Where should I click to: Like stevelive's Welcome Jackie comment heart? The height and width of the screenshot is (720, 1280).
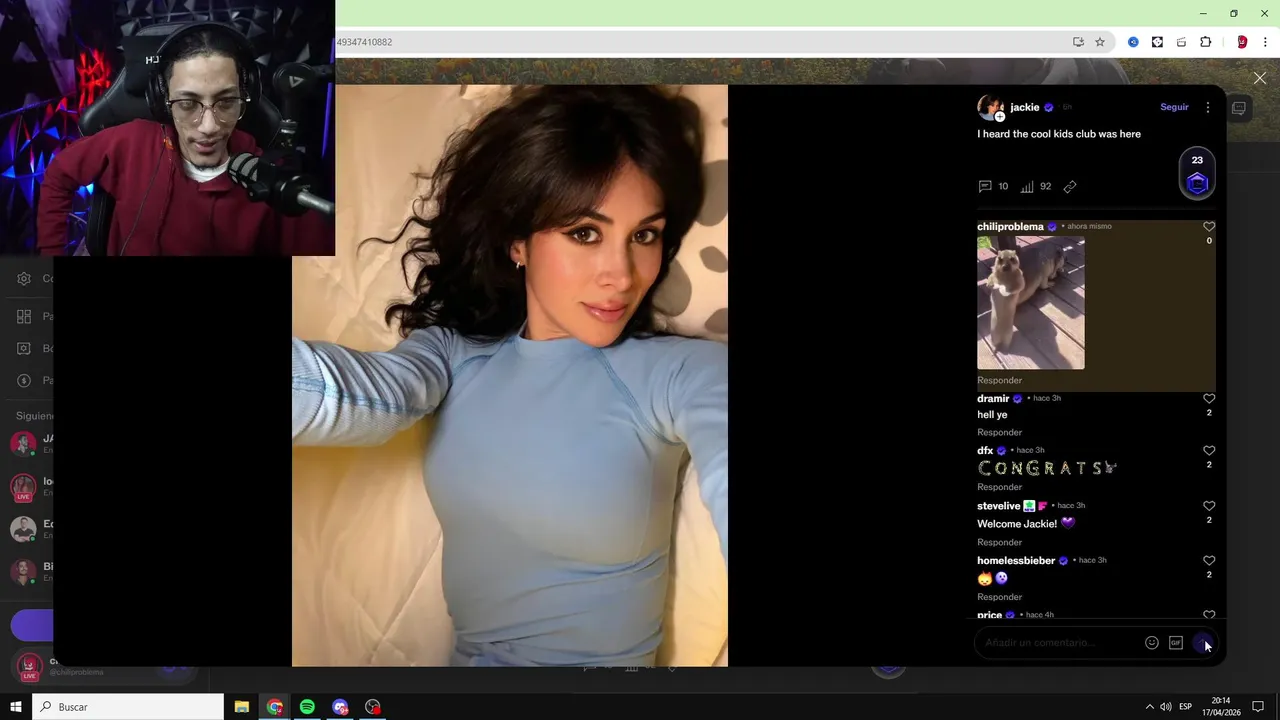(1209, 506)
